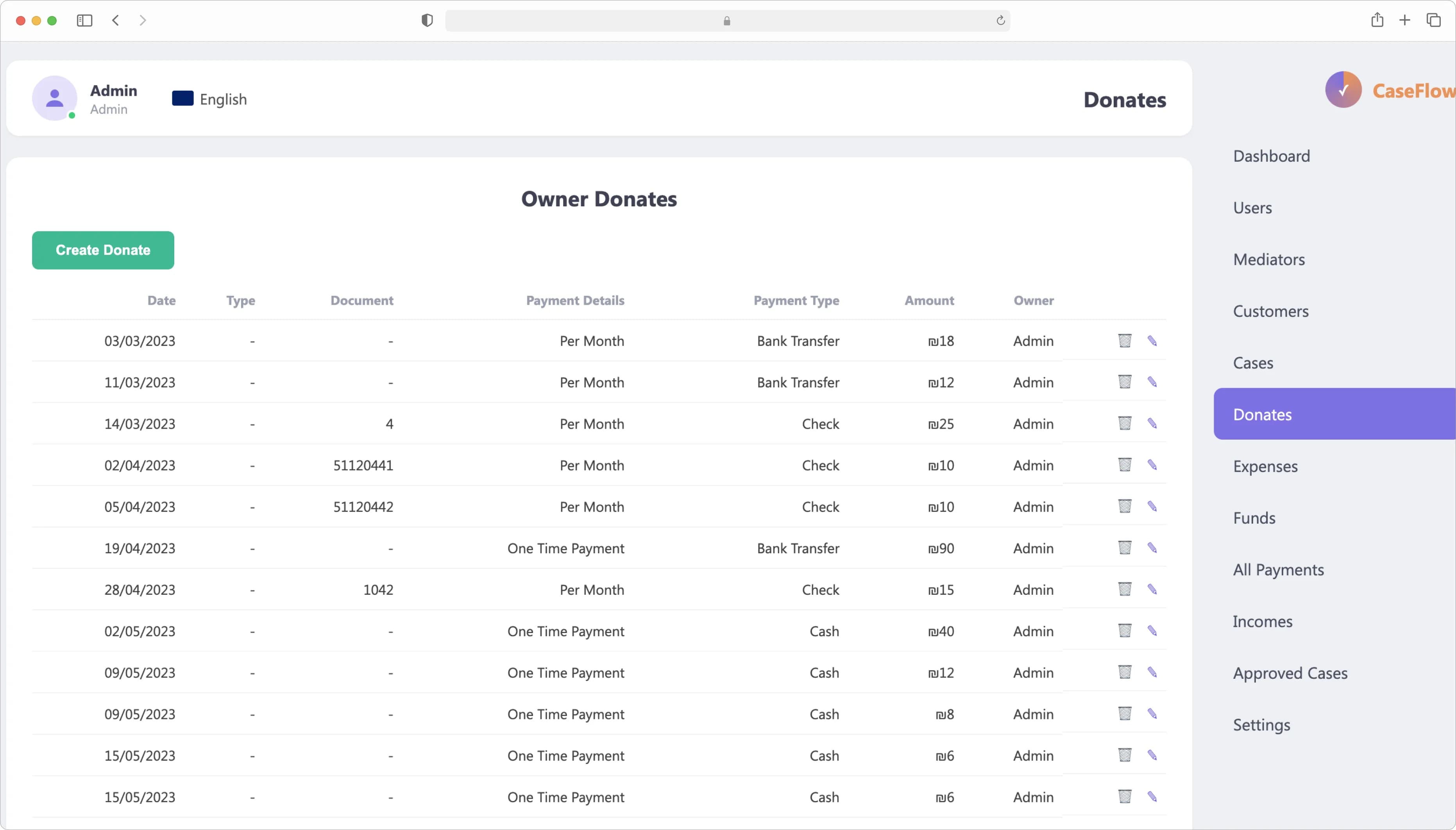
Task: Delete the 09/05/2023 ₪8 cash donate
Action: tap(1124, 714)
